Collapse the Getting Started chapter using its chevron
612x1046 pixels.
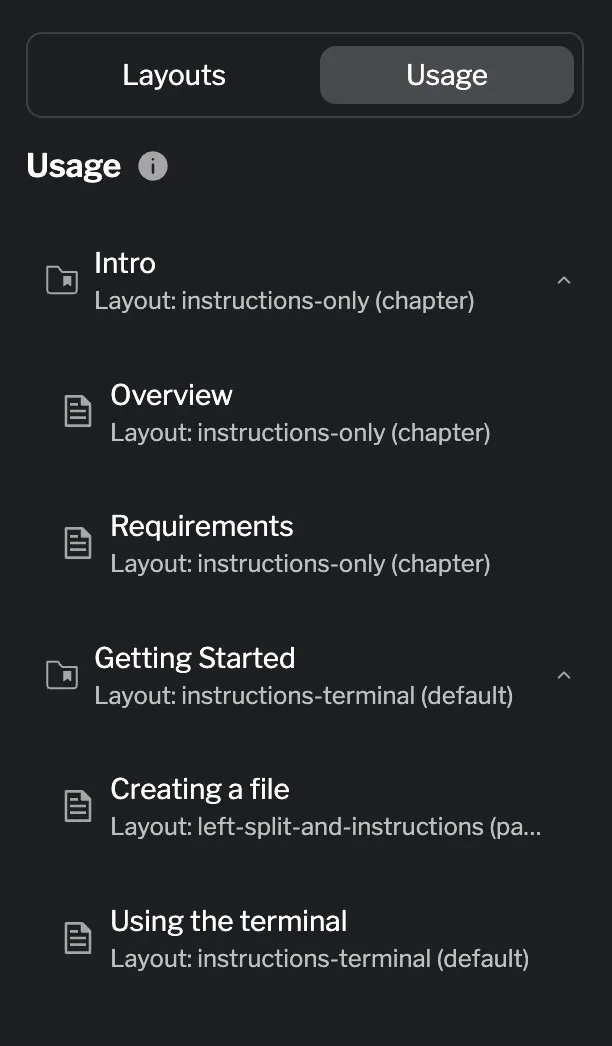pyautogui.click(x=563, y=675)
